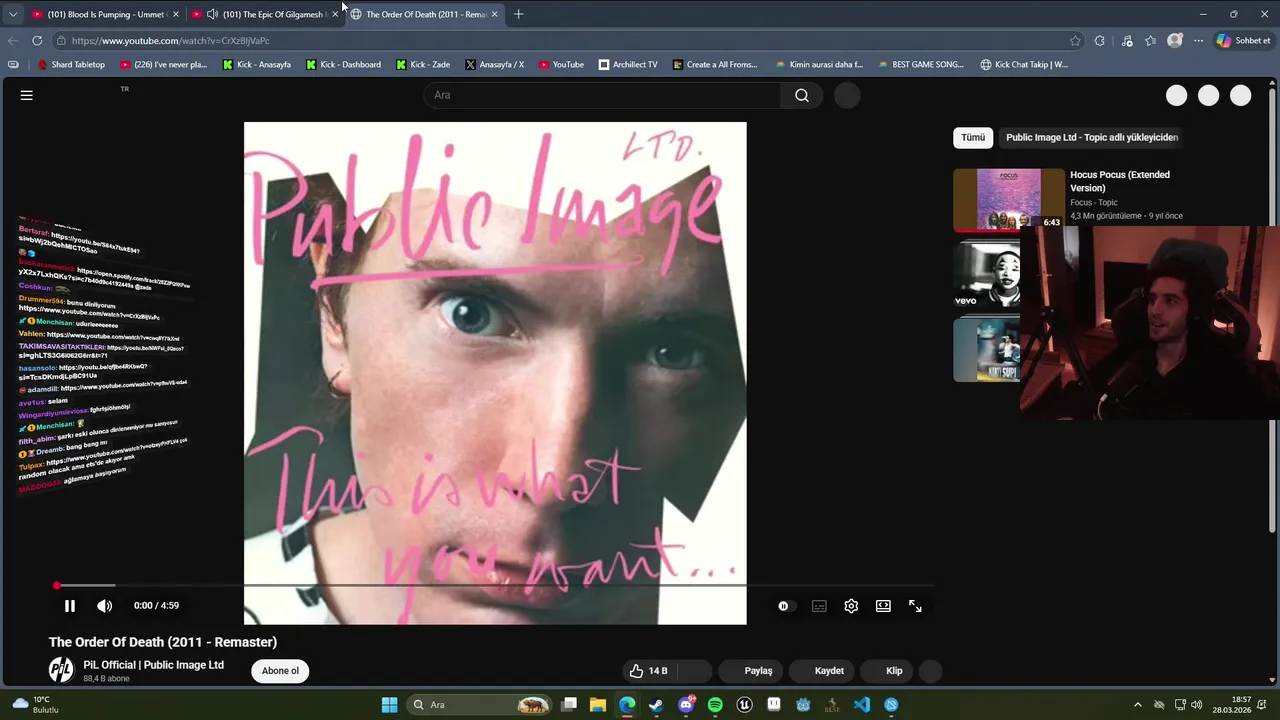Open the volume icon in the system tray

(1197, 705)
